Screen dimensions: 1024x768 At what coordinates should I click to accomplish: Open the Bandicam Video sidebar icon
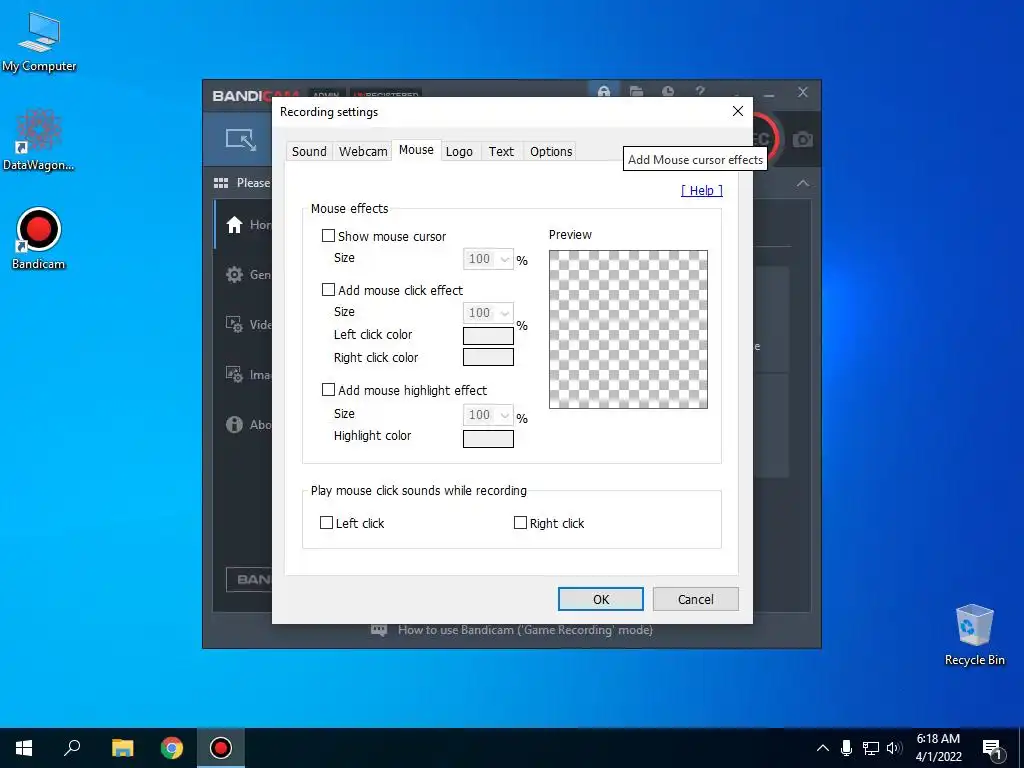[234, 324]
